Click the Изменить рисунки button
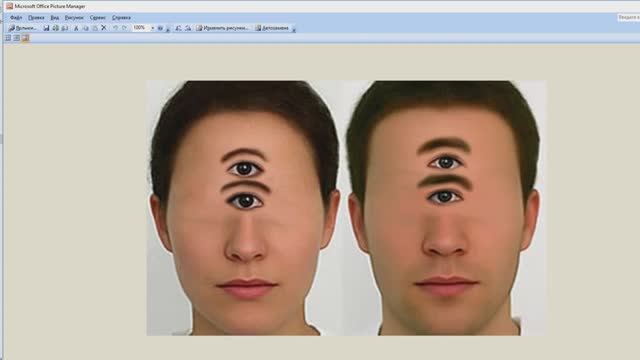Screen dimensions: 640x360 [x=222, y=28]
